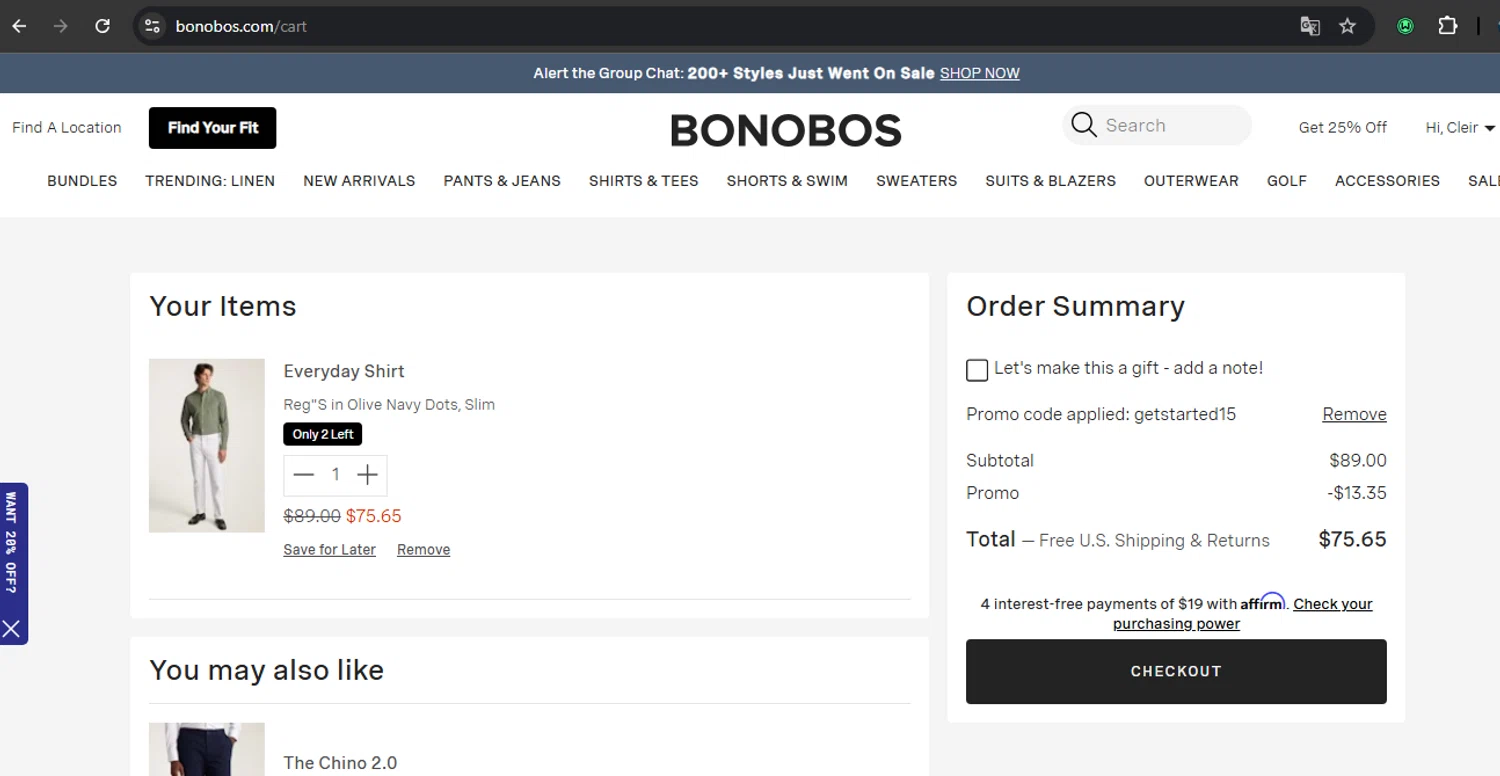Decrease shirt quantity with minus icon

304,475
